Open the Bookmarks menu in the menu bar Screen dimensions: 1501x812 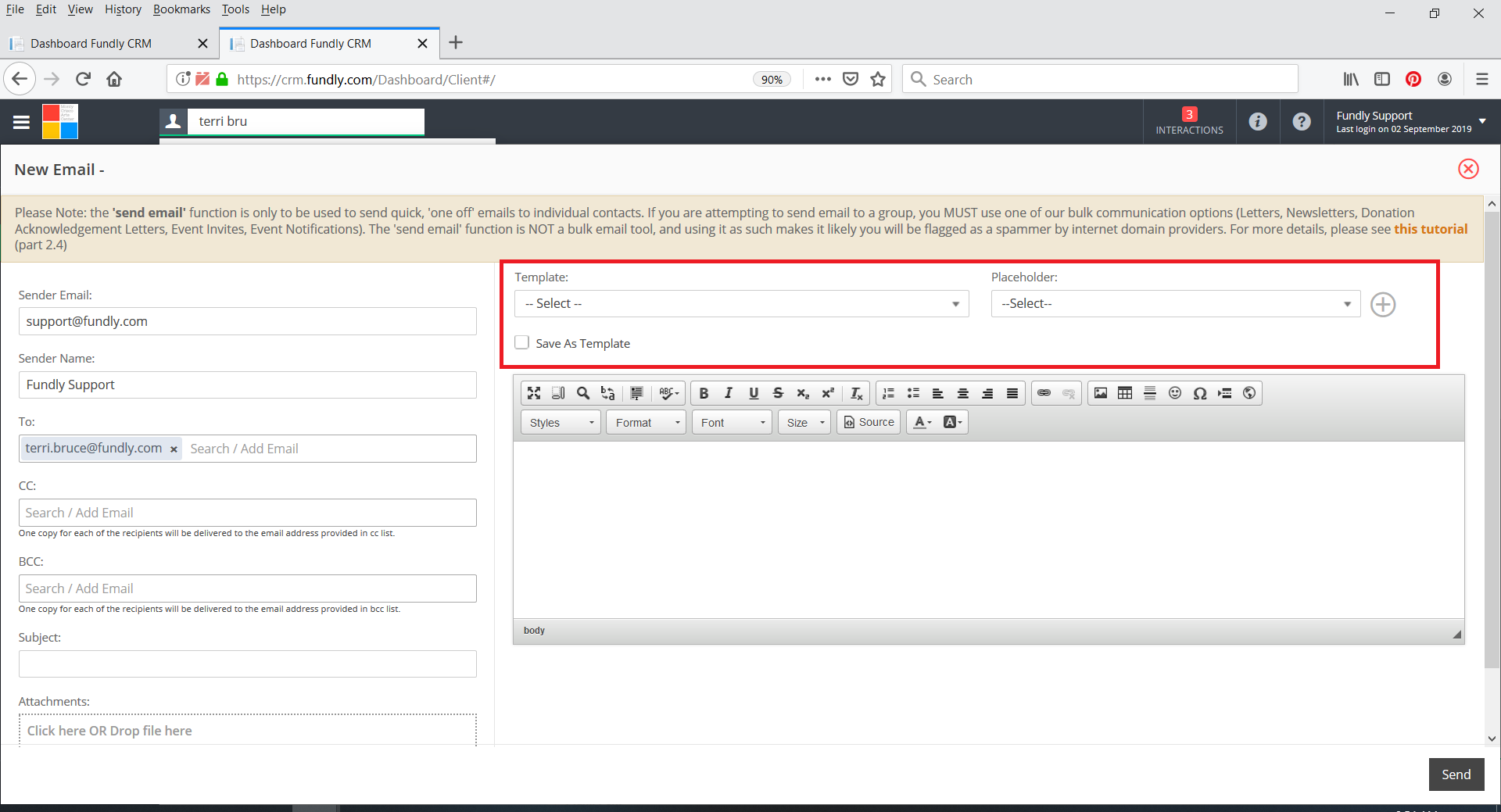click(181, 9)
